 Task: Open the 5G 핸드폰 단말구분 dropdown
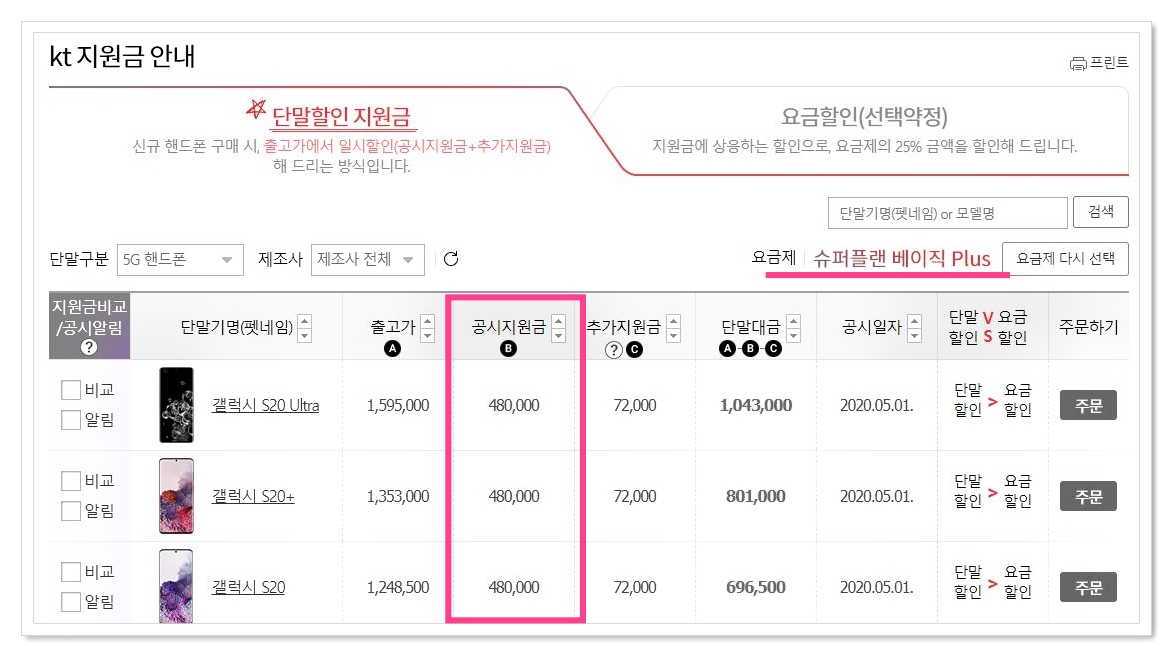pyautogui.click(x=180, y=260)
